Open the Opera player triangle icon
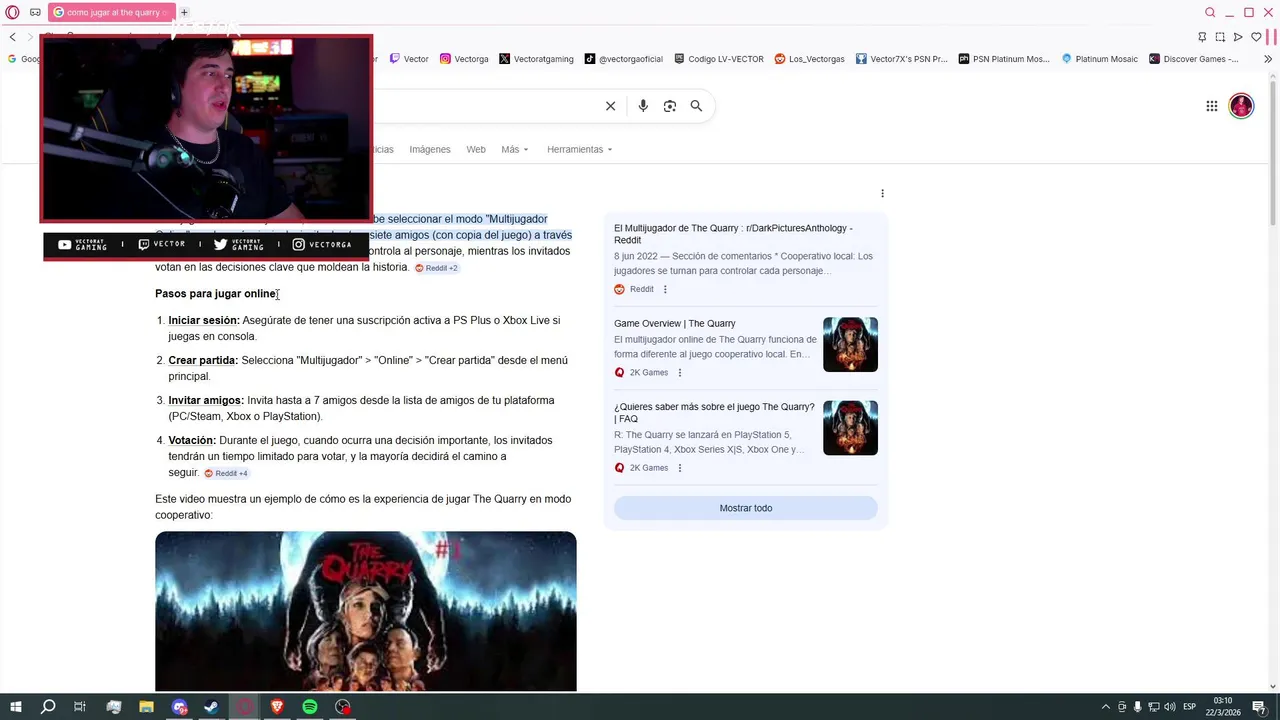The width and height of the screenshot is (1280, 720). [x=1238, y=37]
